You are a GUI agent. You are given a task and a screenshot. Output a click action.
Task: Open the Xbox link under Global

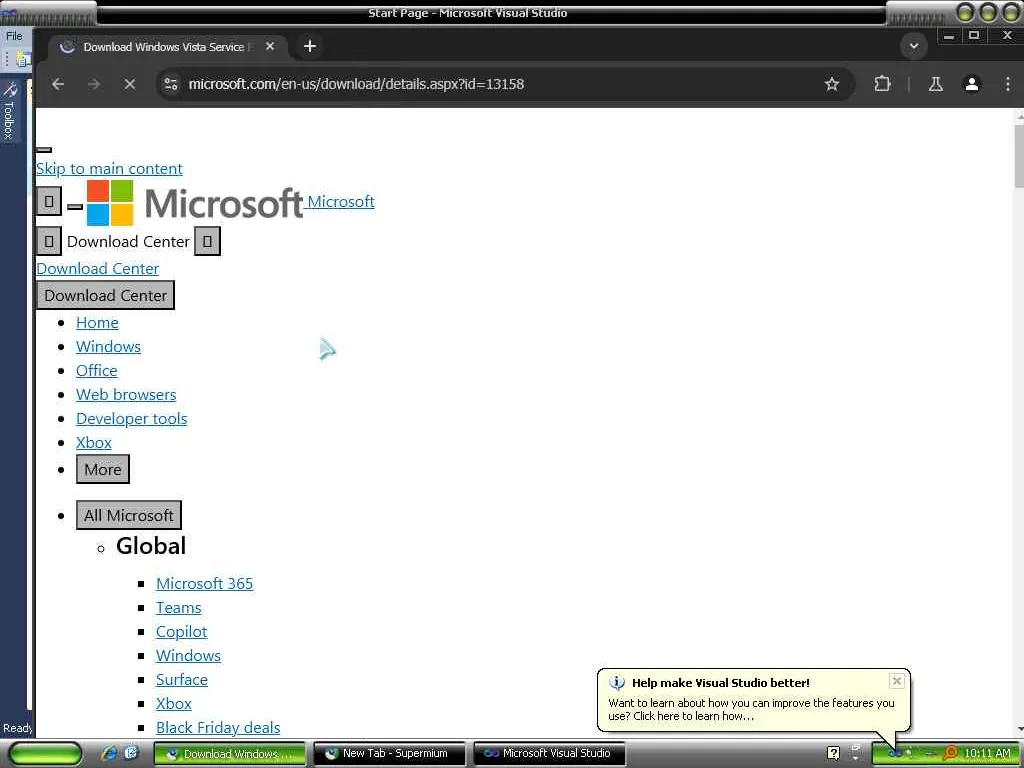tap(174, 703)
